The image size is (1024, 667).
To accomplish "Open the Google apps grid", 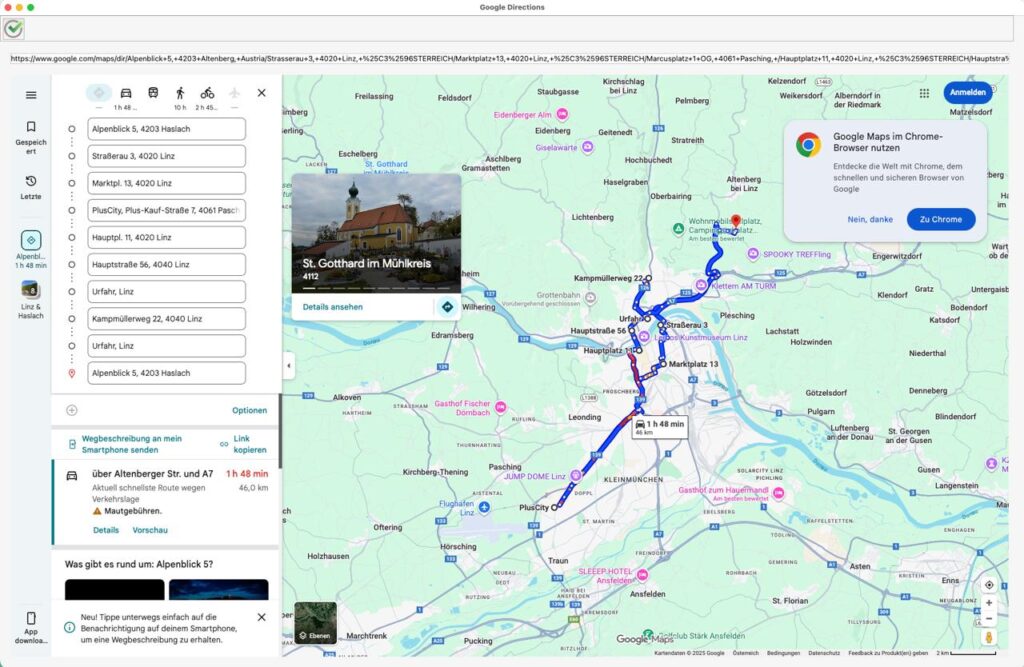I will click(x=924, y=92).
